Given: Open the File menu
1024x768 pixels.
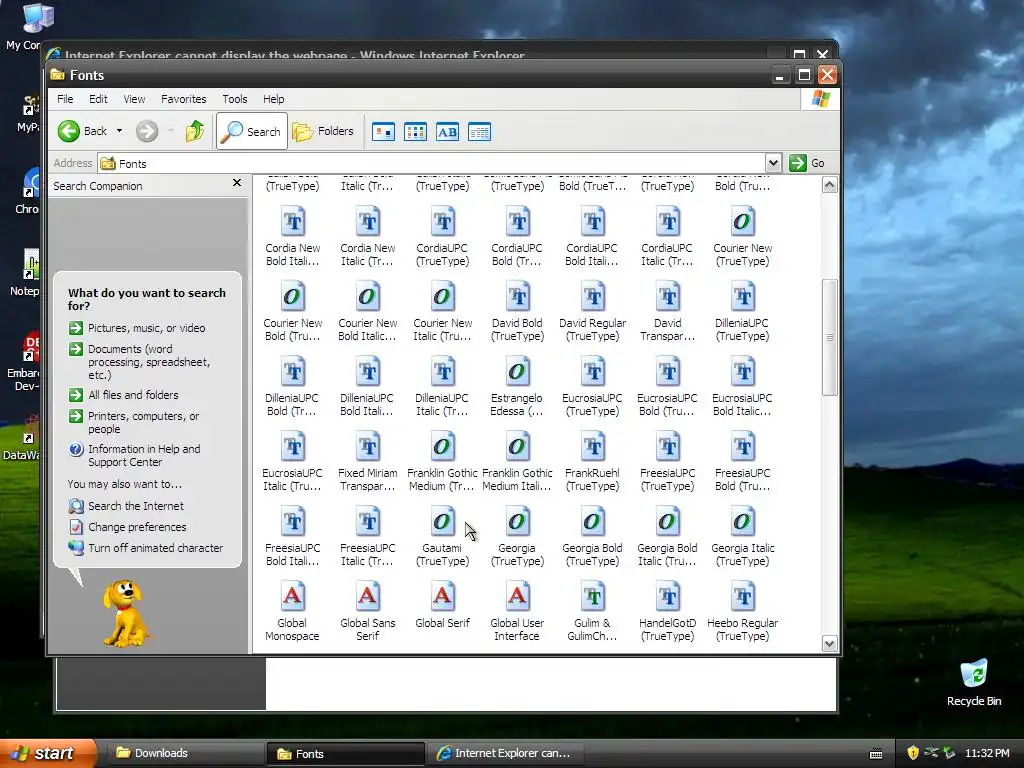Looking at the screenshot, I should [65, 99].
